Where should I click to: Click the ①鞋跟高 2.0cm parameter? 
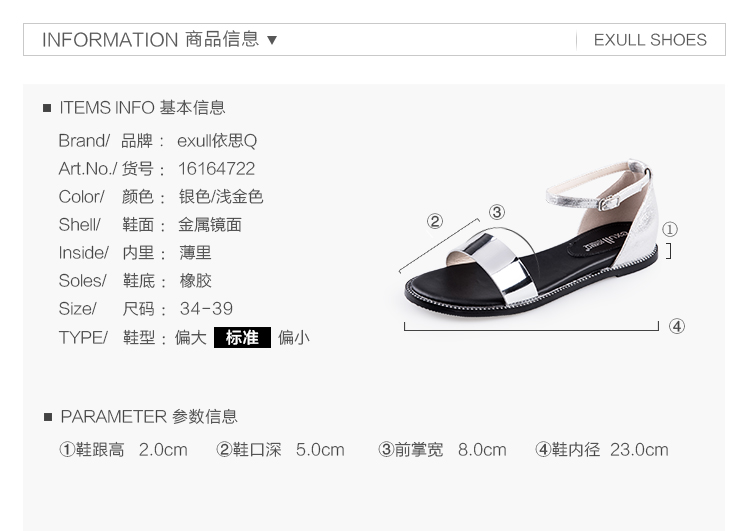click(x=123, y=450)
